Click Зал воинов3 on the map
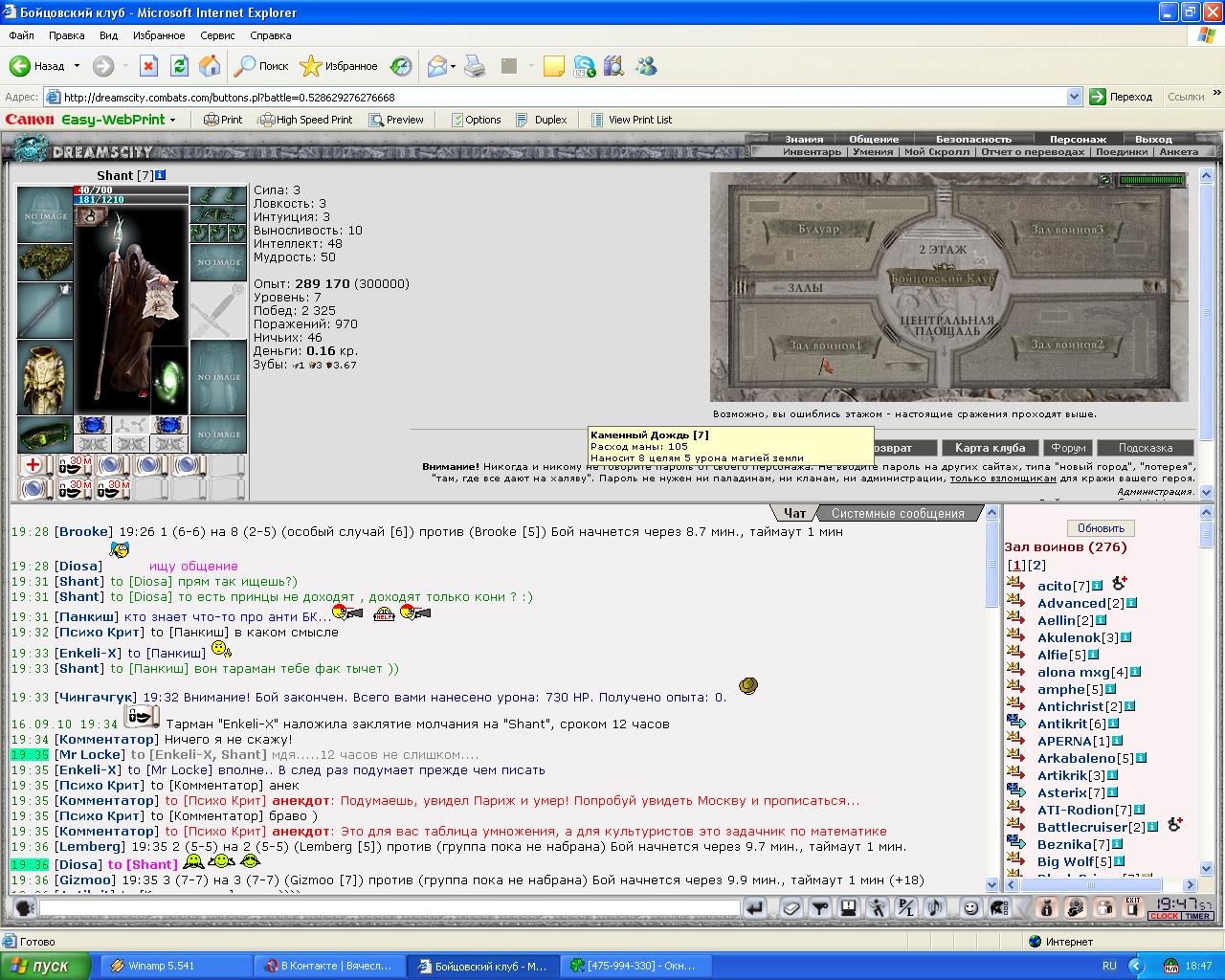Screen dimensions: 1225x980 [1067, 230]
